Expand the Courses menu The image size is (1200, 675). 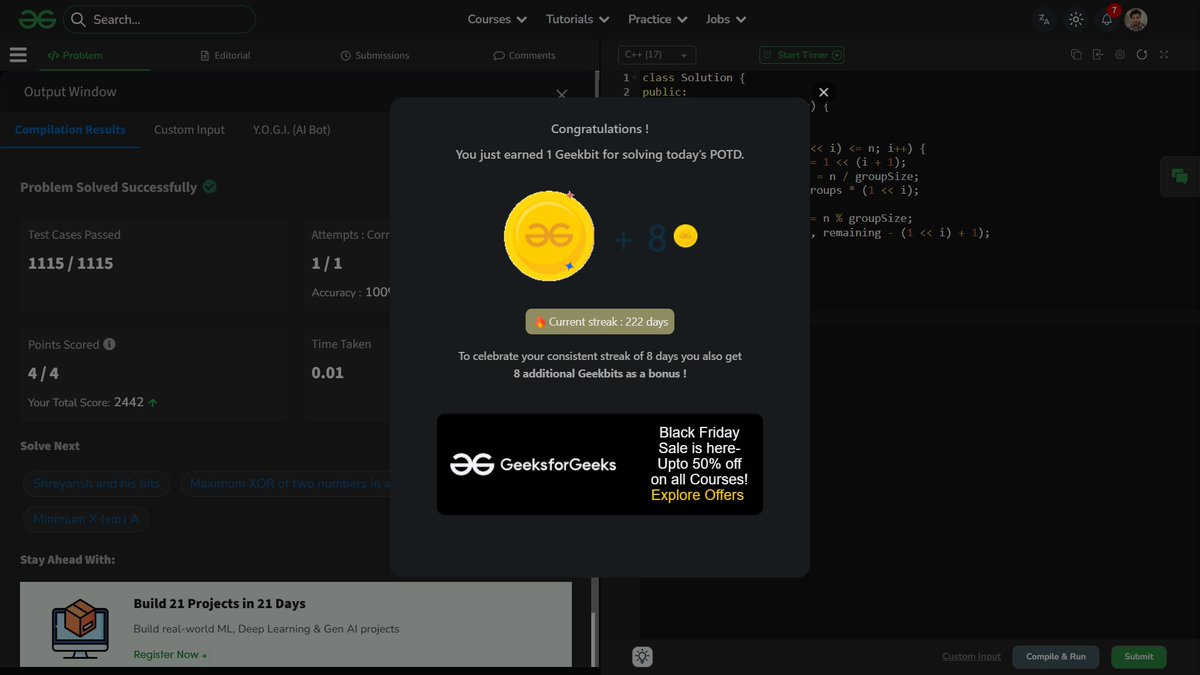(496, 19)
